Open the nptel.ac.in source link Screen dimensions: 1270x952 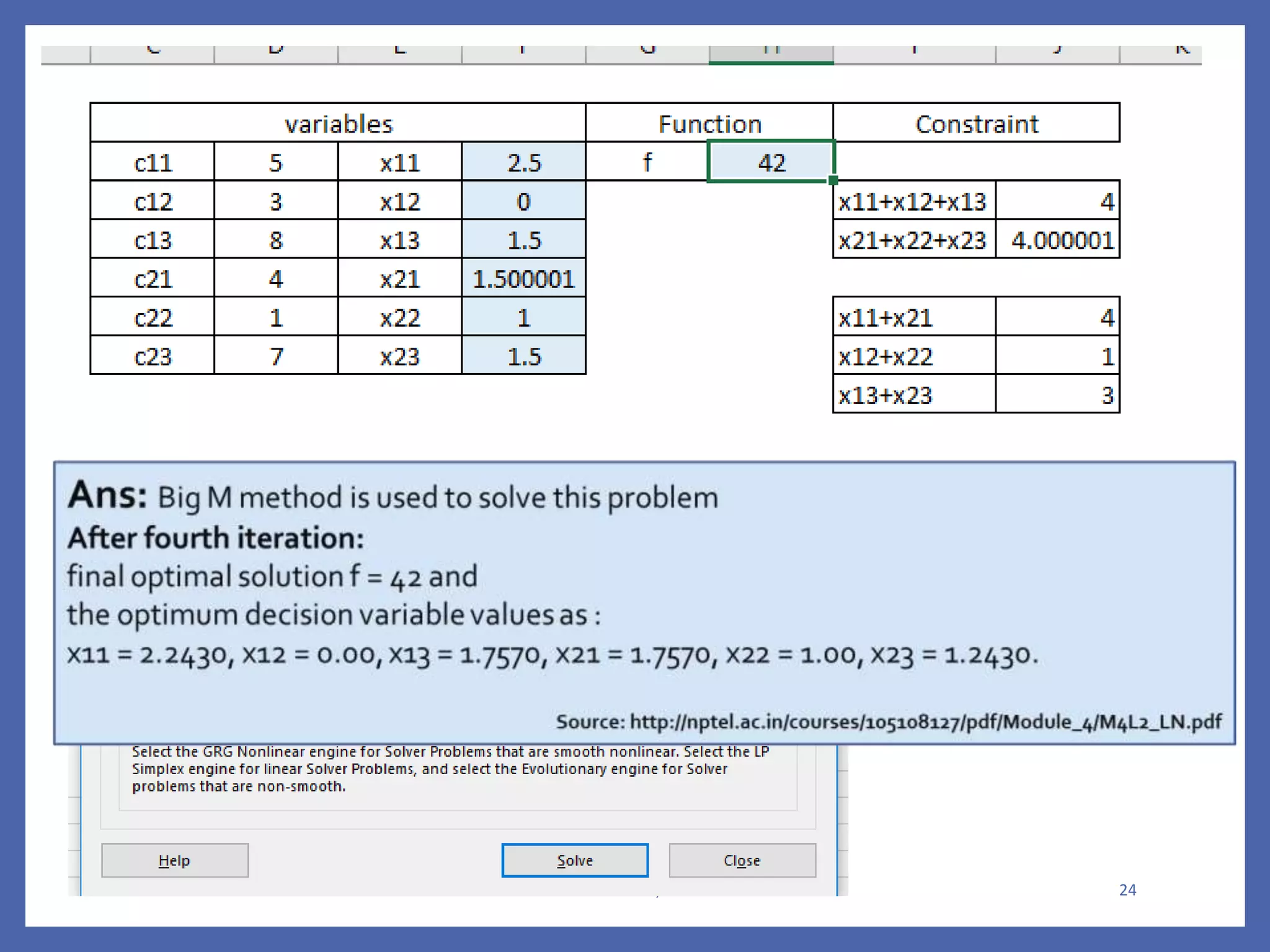[x=925, y=721]
